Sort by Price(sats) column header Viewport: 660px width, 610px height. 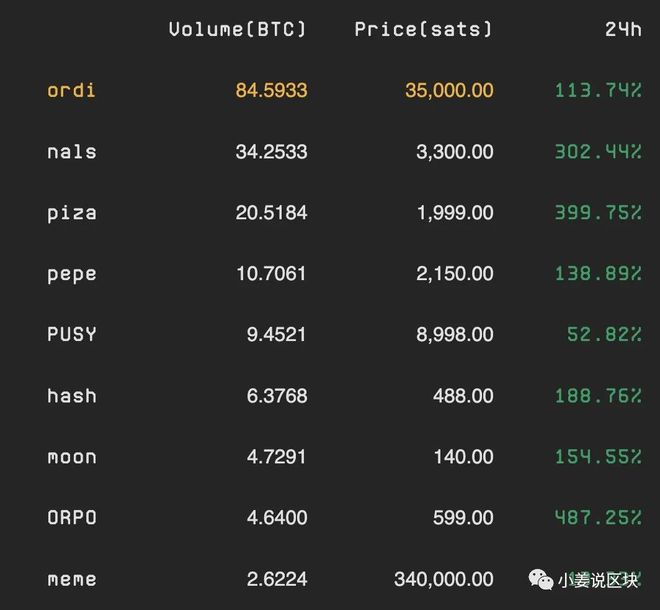(x=423, y=29)
